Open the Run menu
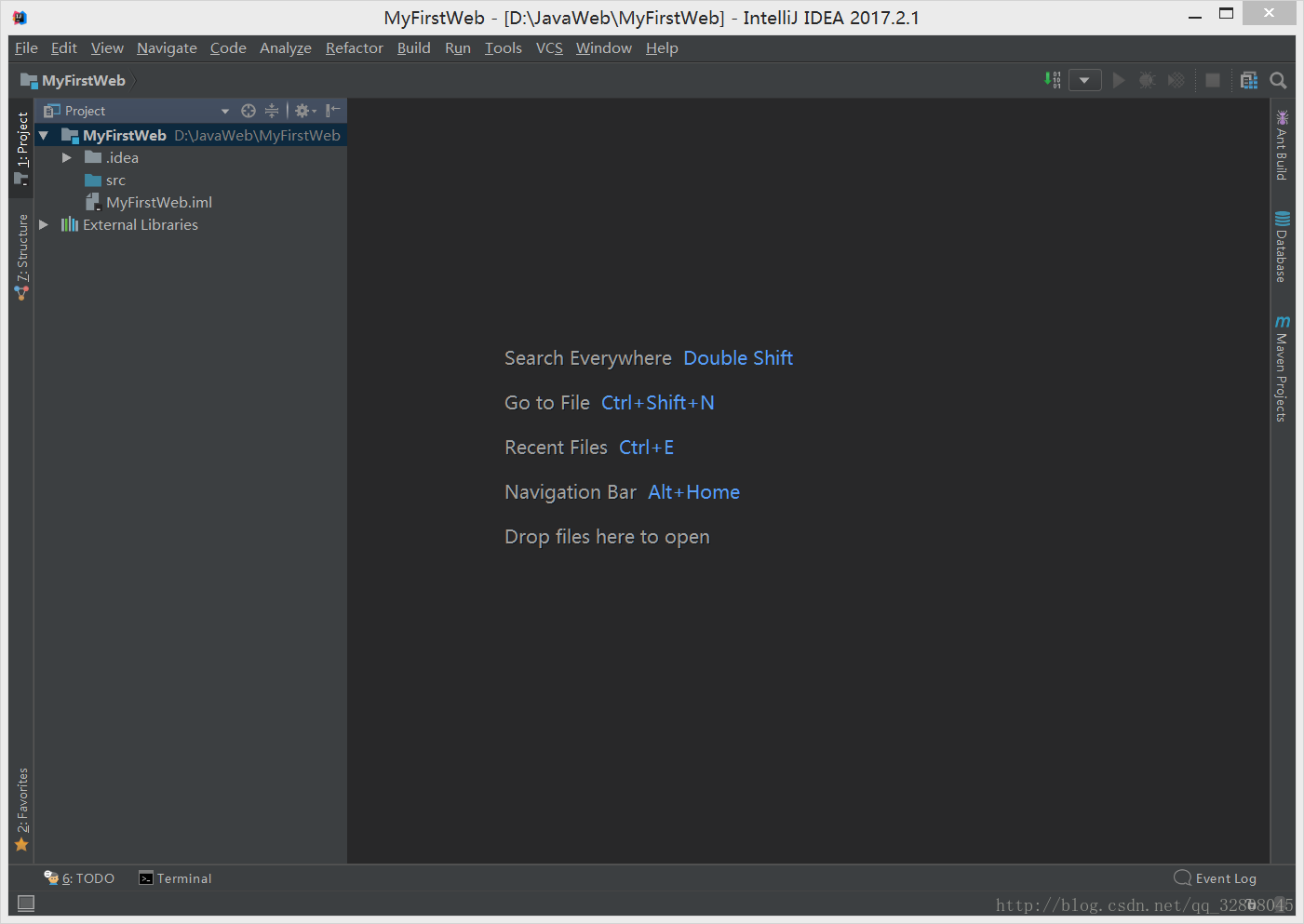 coord(458,47)
